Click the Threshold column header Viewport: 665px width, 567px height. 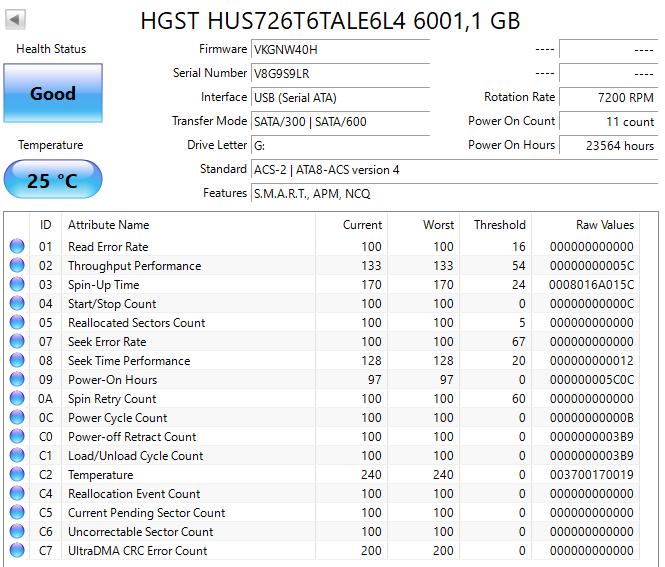[499, 225]
